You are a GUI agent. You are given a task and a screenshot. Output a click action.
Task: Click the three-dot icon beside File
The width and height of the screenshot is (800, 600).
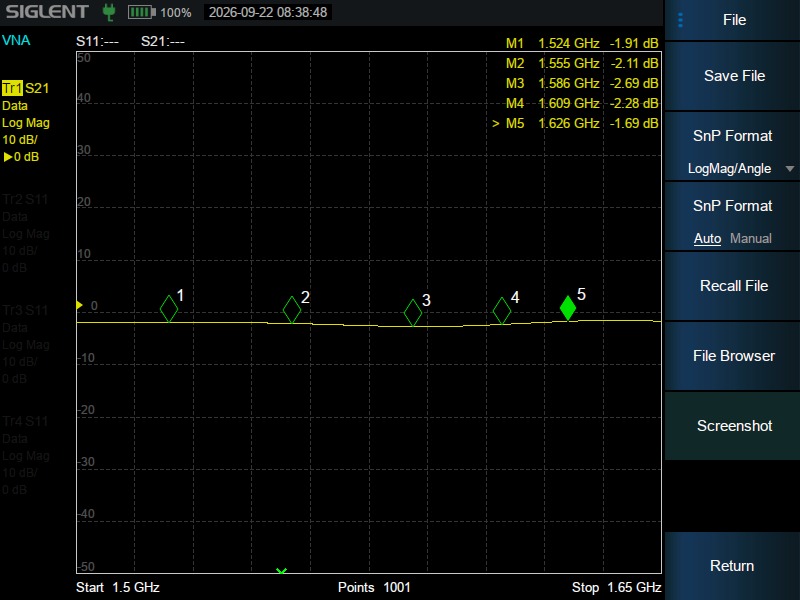click(x=680, y=20)
